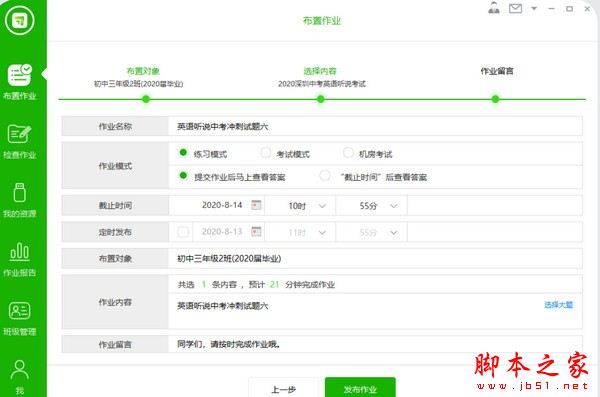Click the 作业留言 progress dot
This screenshot has height=397, width=600.
(495, 100)
